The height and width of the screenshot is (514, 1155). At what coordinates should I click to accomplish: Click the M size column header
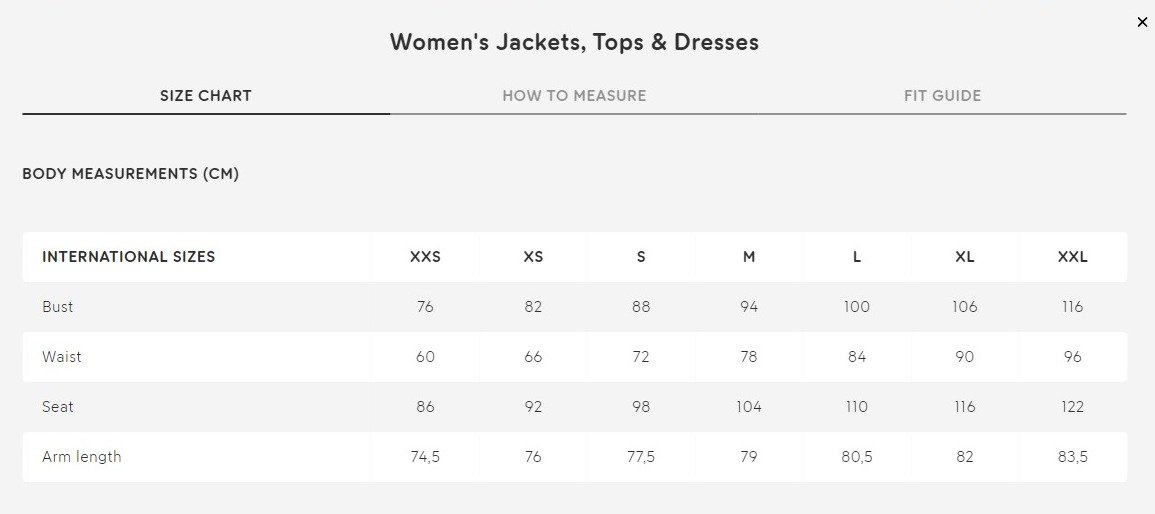[x=748, y=257]
